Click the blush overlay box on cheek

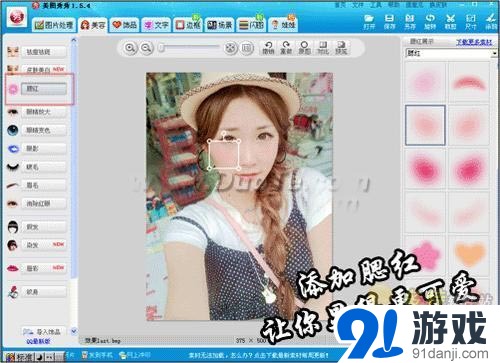[224, 155]
